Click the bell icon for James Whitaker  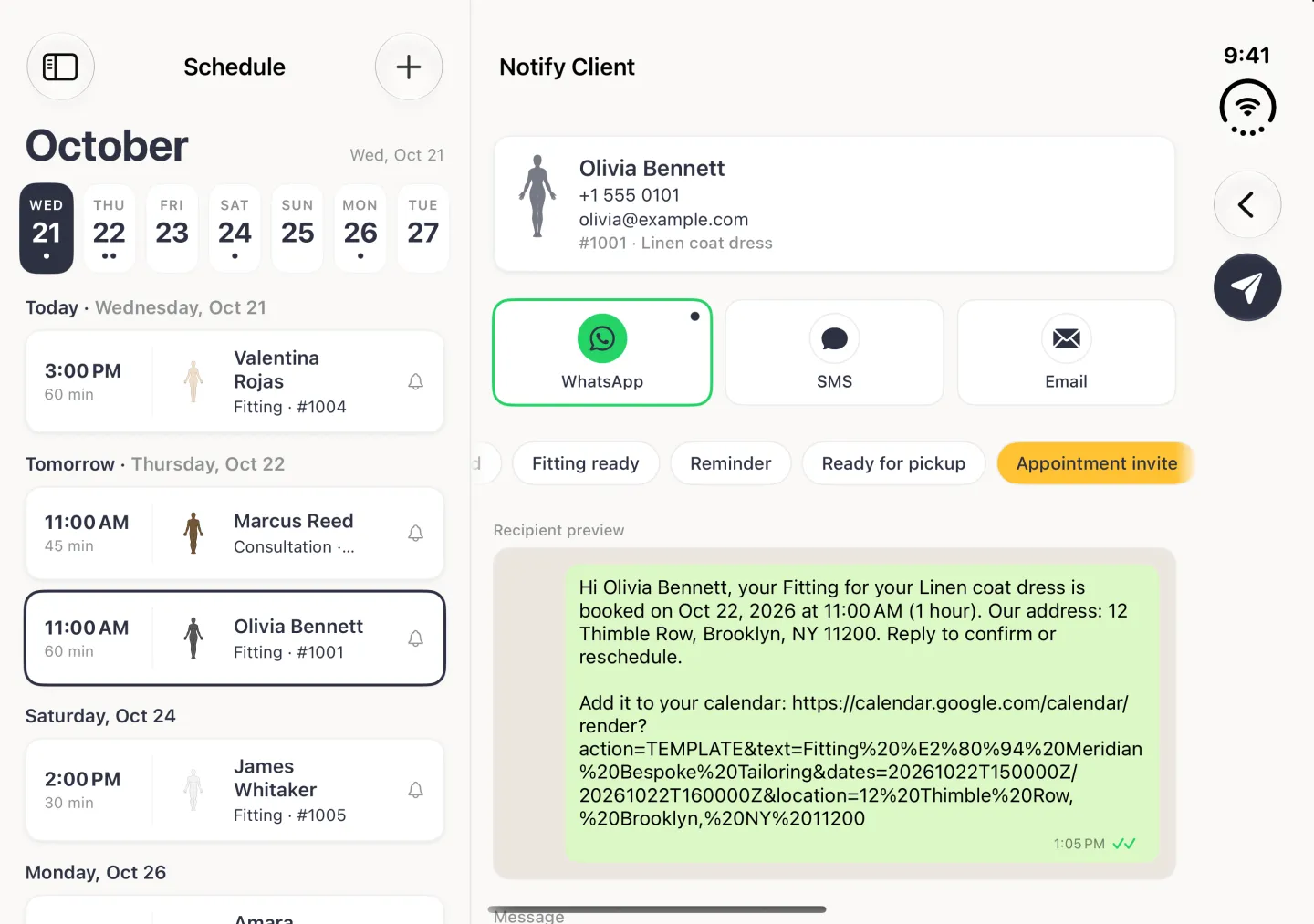coord(415,790)
